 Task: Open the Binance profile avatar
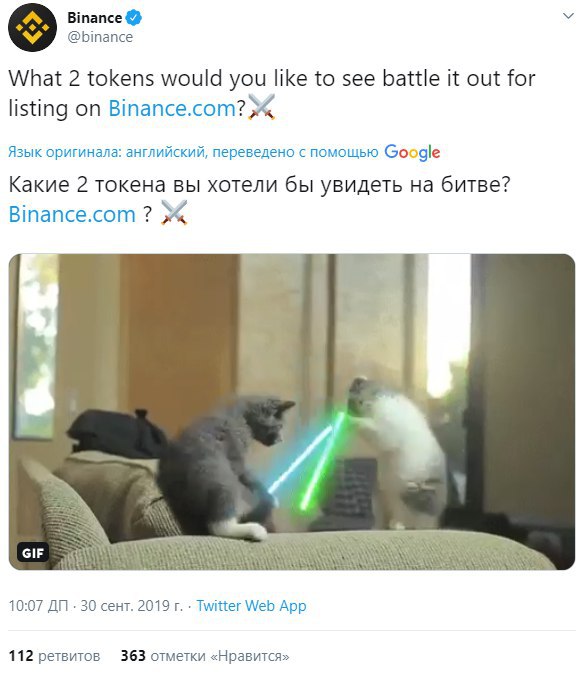pyautogui.click(x=32, y=27)
